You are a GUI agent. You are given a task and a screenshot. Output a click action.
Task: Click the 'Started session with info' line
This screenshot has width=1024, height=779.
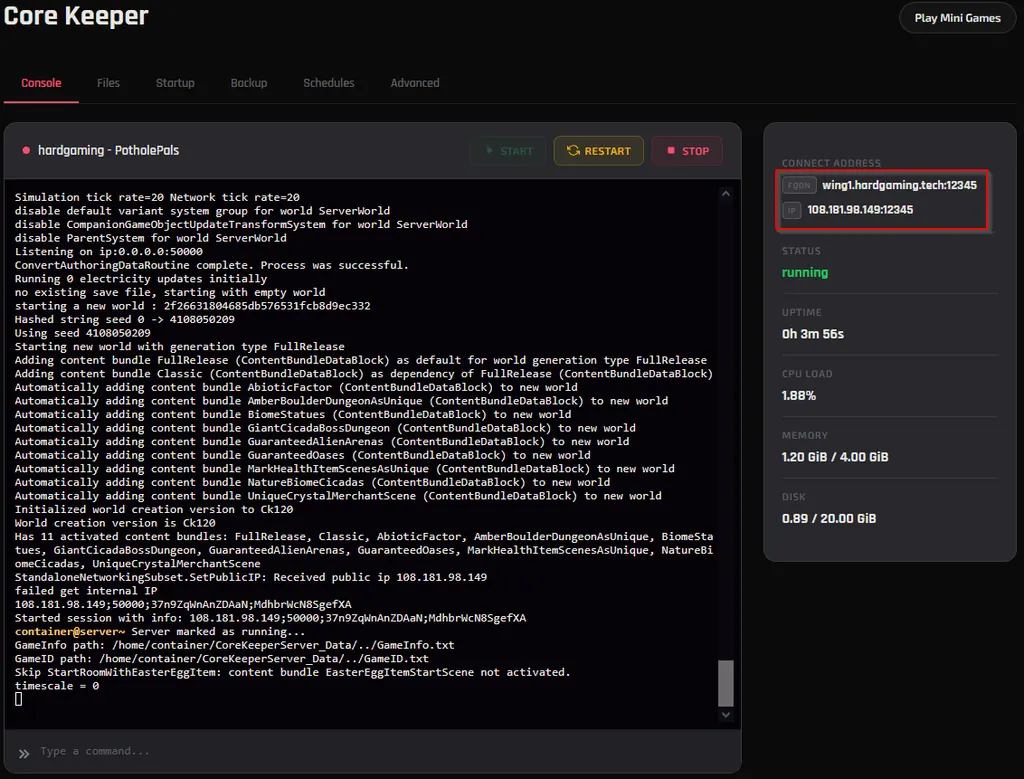click(270, 618)
